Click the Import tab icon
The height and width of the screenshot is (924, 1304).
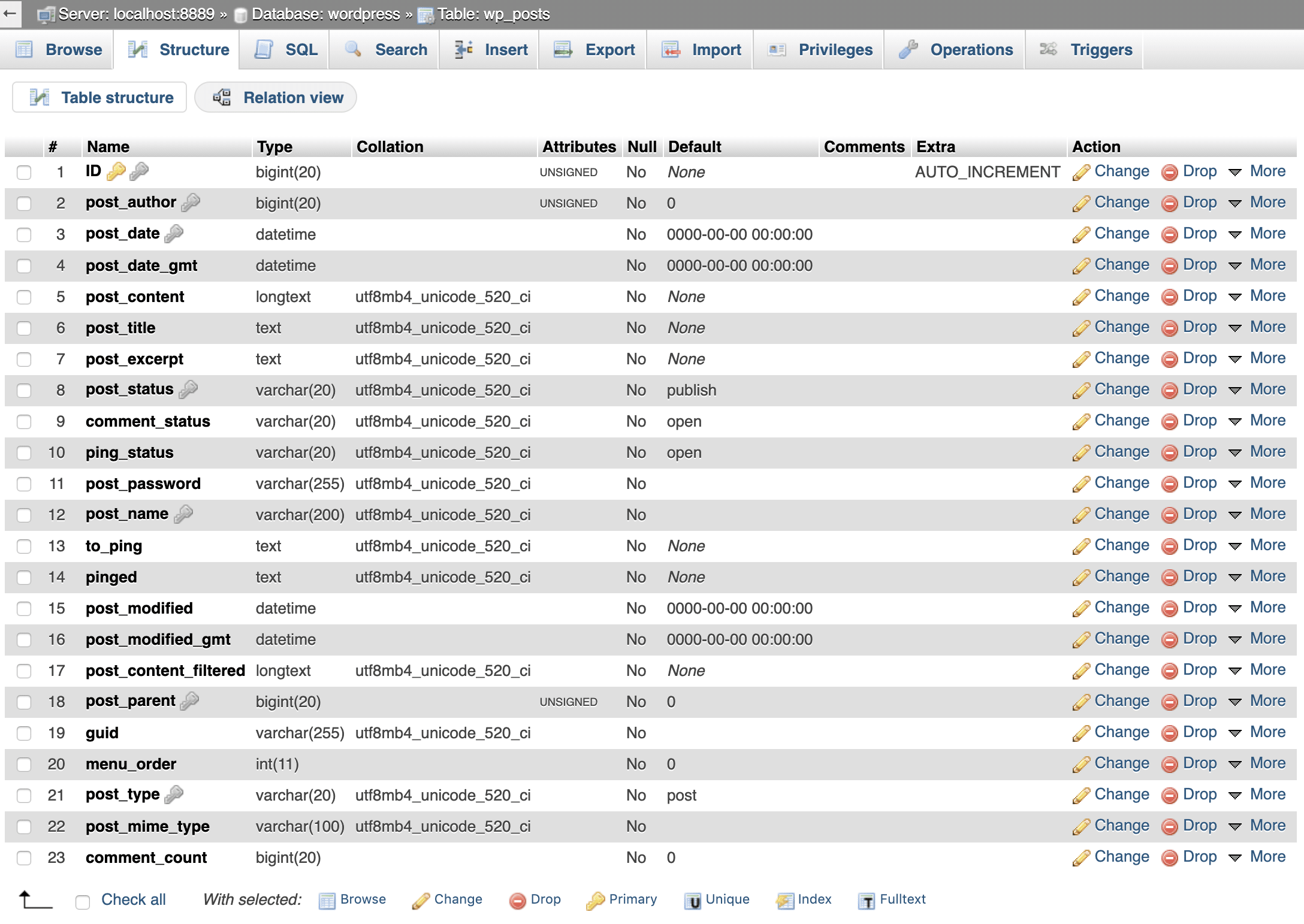point(671,49)
